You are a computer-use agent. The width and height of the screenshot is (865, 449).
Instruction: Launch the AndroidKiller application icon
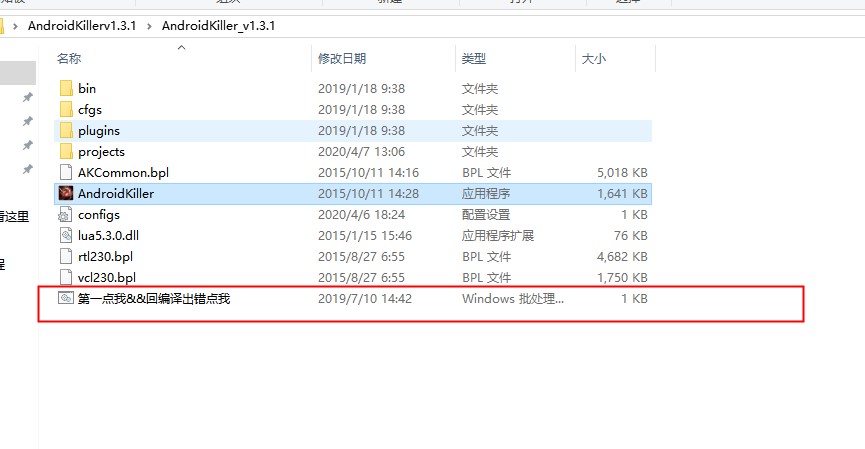coord(66,193)
